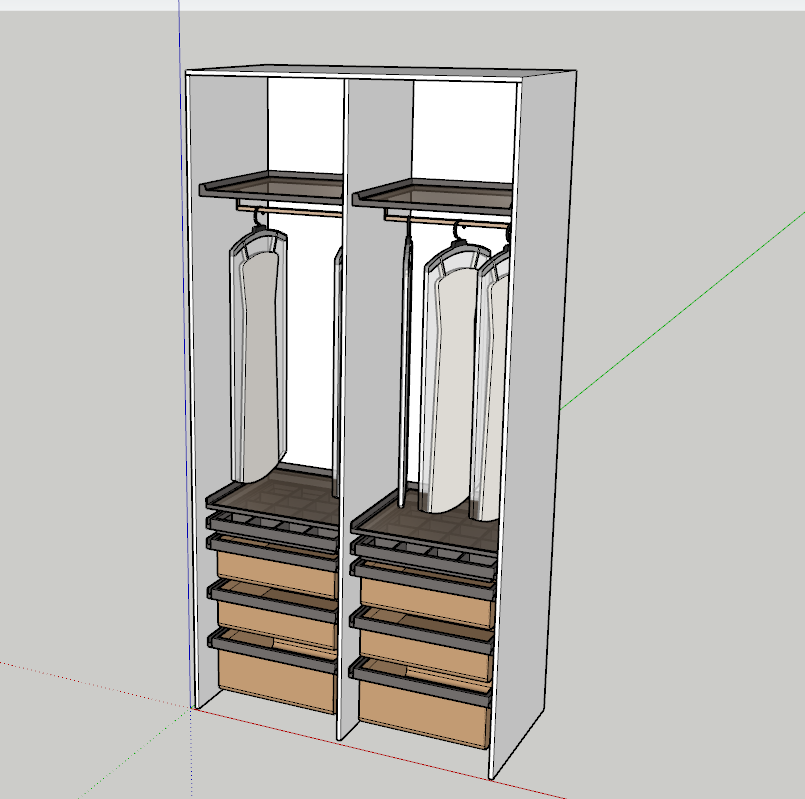Select the dark top shelf in right compartment
Viewport: 805px width, 799px height.
point(434,195)
